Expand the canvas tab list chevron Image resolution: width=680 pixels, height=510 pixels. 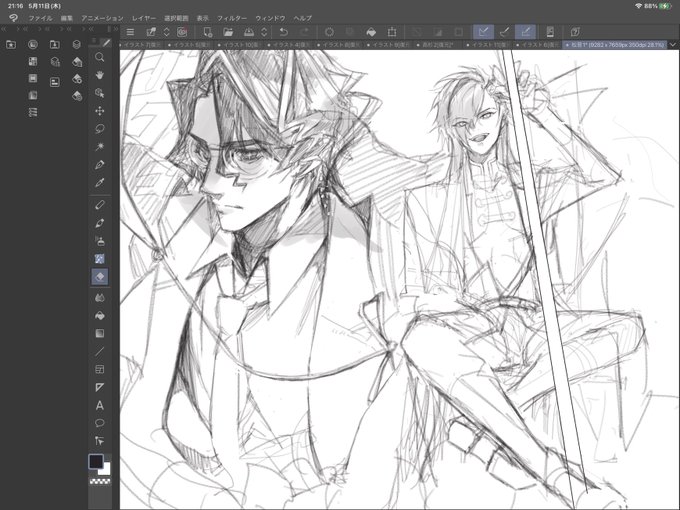(x=673, y=45)
